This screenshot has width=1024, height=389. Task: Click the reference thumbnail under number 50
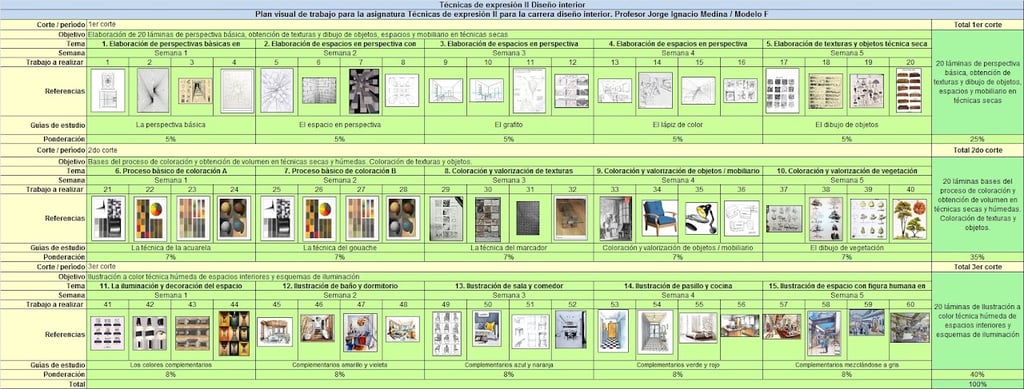point(487,328)
